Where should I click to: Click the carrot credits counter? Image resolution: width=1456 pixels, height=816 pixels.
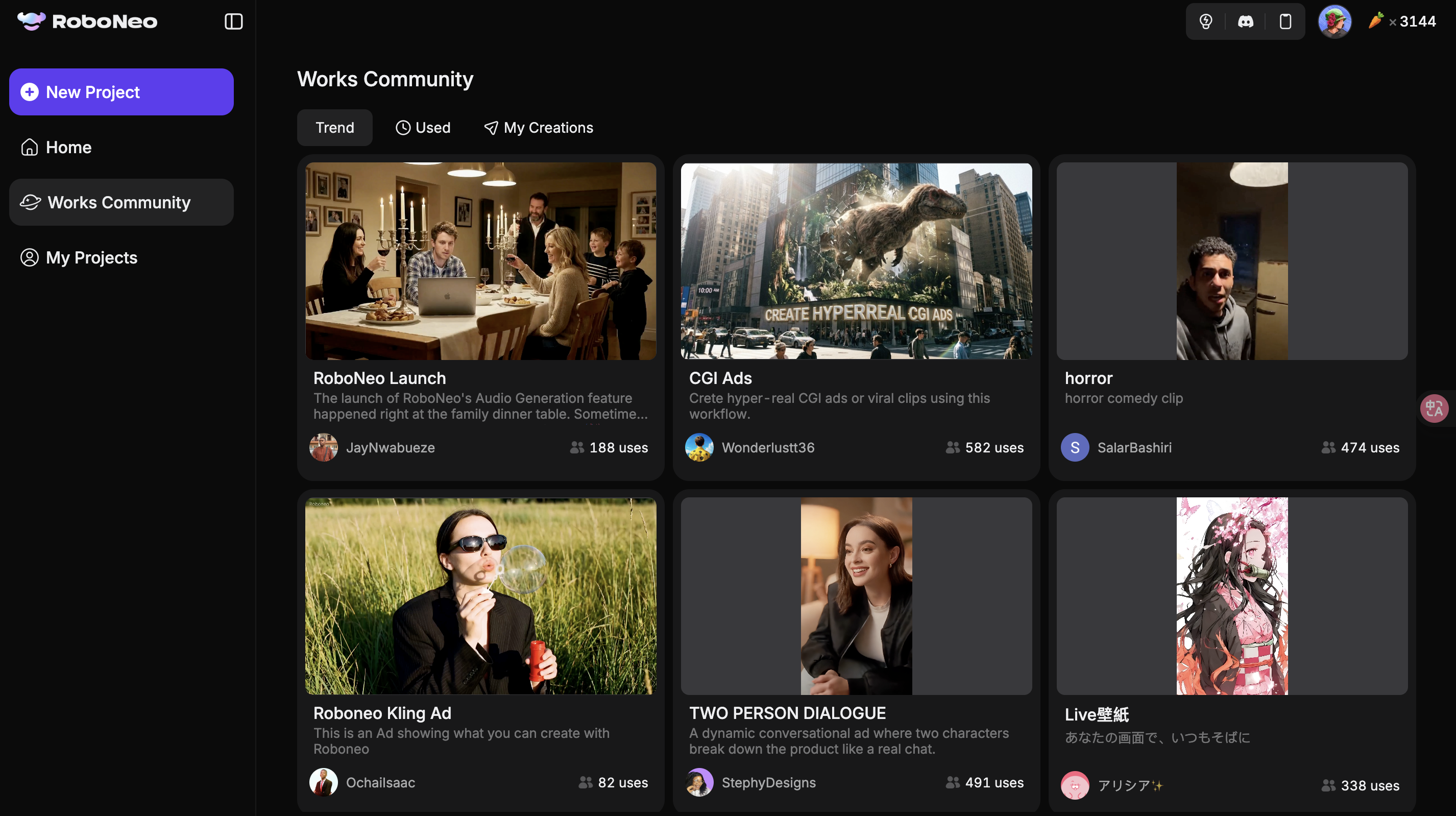[1402, 21]
